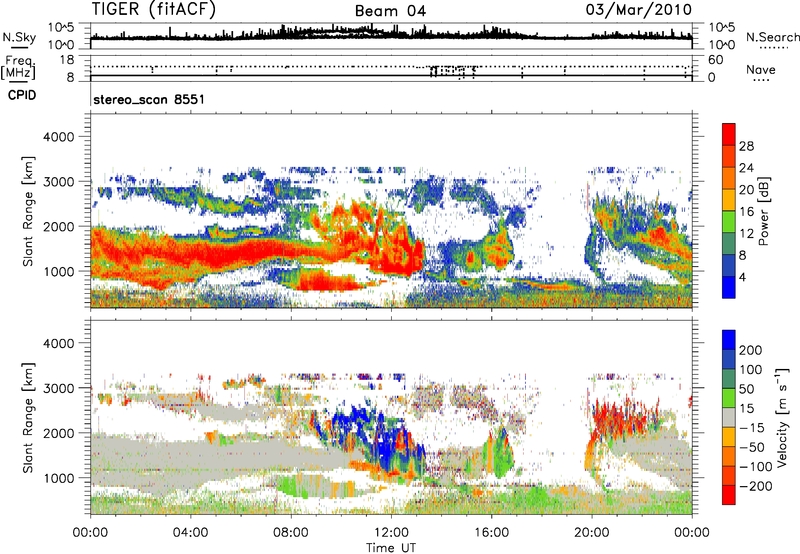This screenshot has height=554, width=800.
Task: Click the 'N.Search' legend label
Action: coord(772,37)
